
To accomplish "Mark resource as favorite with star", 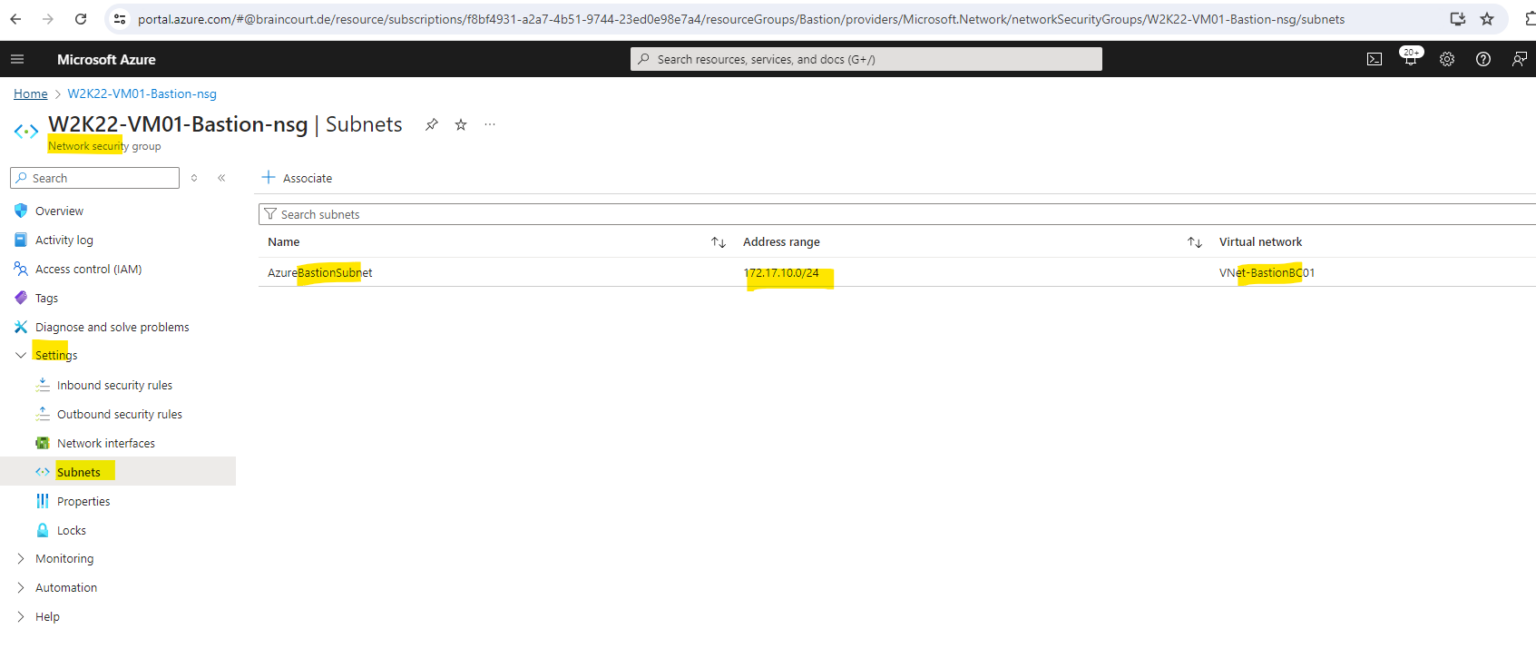I will click(x=461, y=125).
